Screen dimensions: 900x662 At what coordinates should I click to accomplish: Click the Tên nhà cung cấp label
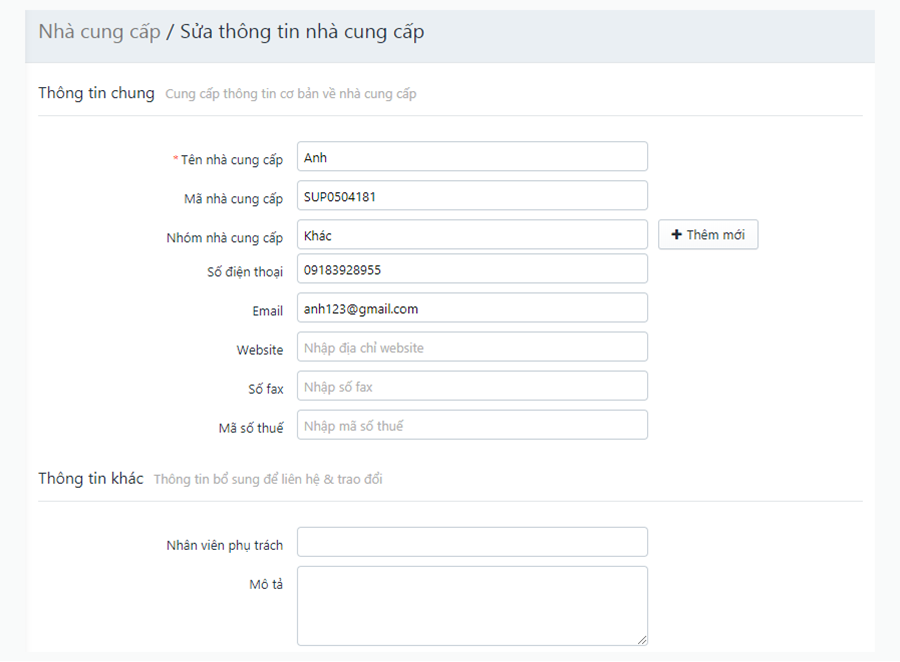pyautogui.click(x=232, y=160)
